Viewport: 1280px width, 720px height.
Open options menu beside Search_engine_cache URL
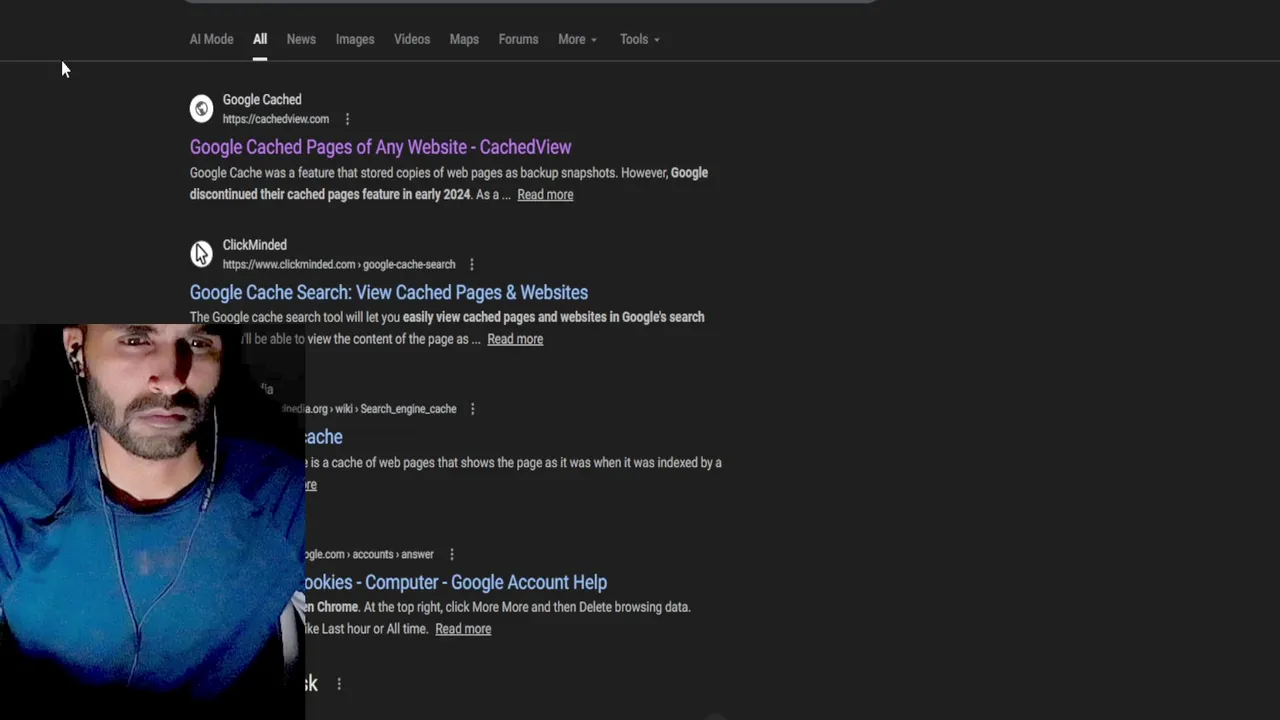coord(473,409)
